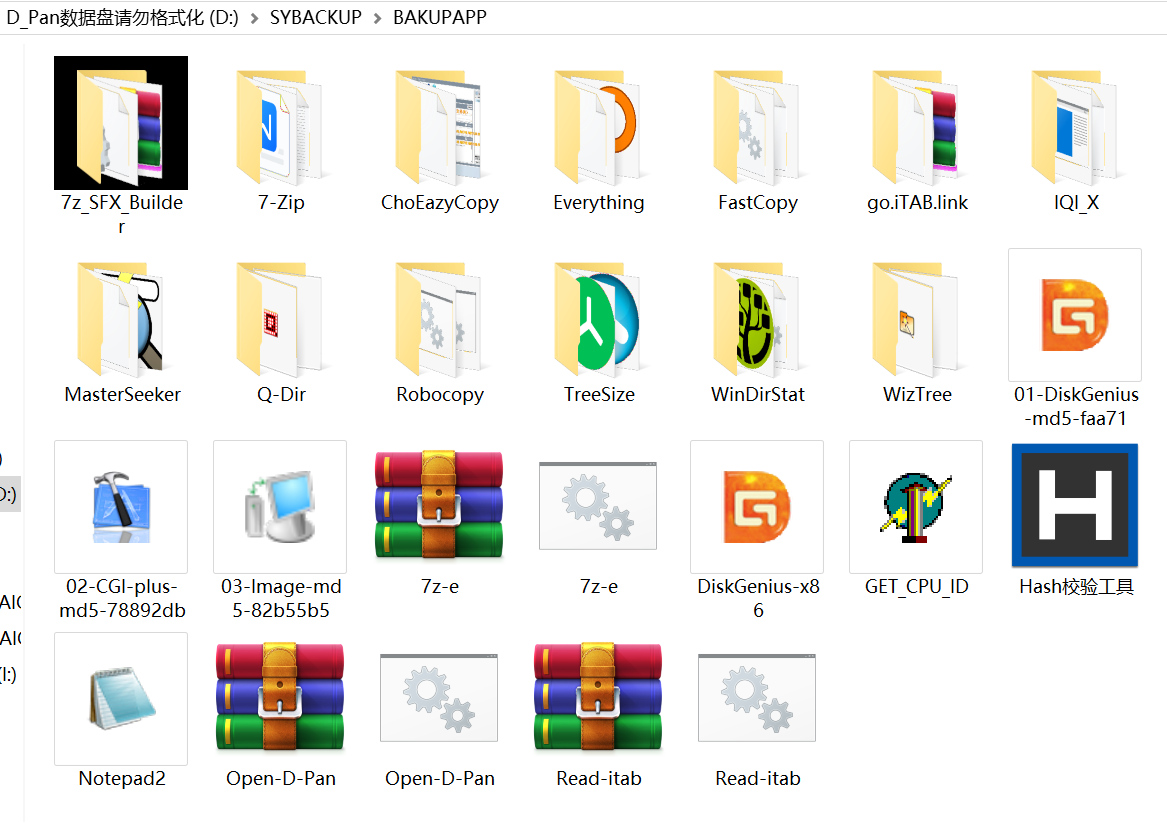This screenshot has width=1167, height=823.
Task: Select the GET_CPU_ID application icon
Action: [x=915, y=507]
